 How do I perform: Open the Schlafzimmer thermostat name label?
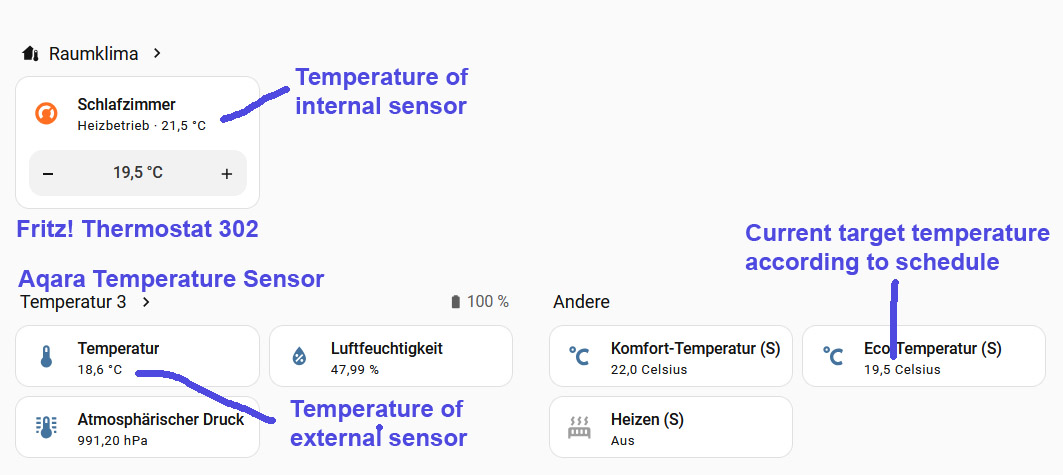pyautogui.click(x=126, y=104)
